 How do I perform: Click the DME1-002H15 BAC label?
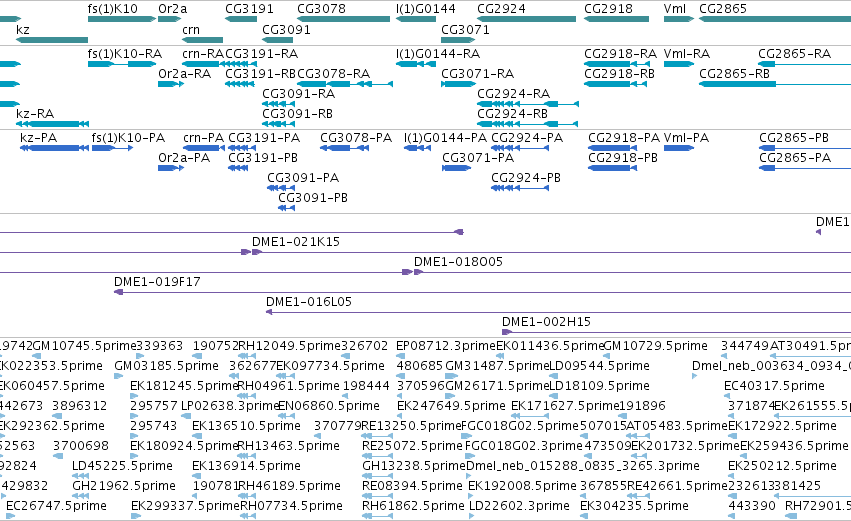click(x=547, y=322)
